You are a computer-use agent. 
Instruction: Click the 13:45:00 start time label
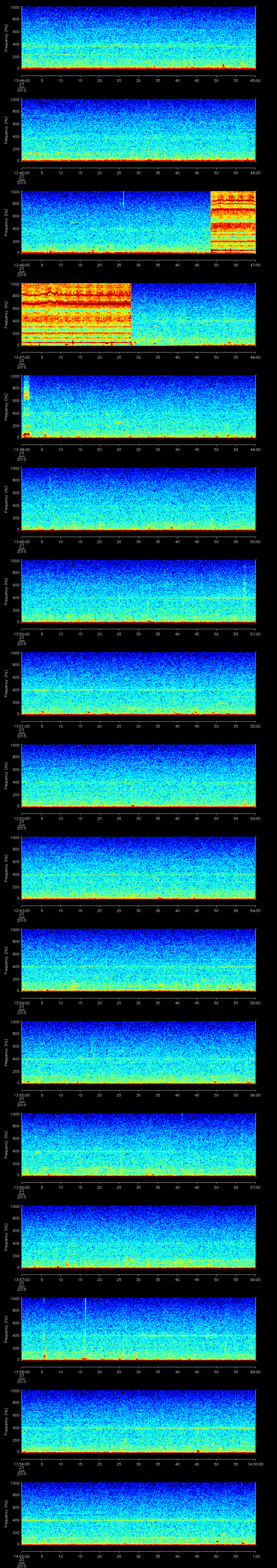(x=21, y=173)
